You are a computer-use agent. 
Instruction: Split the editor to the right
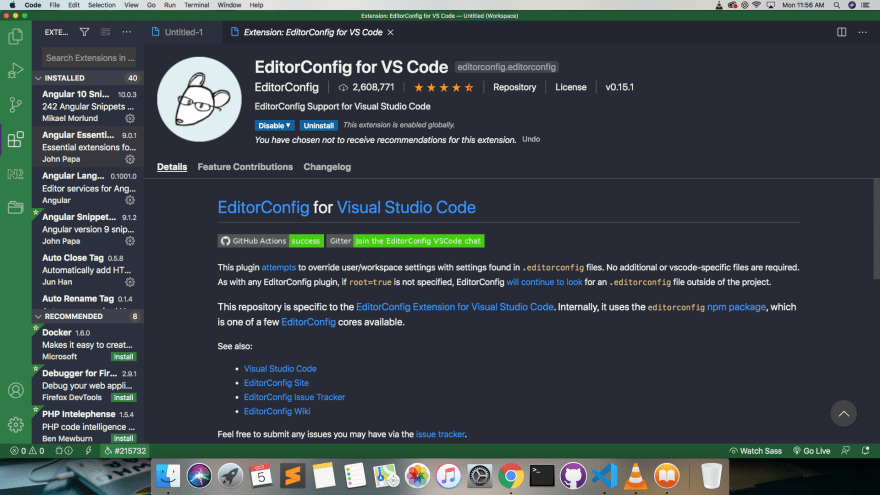(841, 33)
